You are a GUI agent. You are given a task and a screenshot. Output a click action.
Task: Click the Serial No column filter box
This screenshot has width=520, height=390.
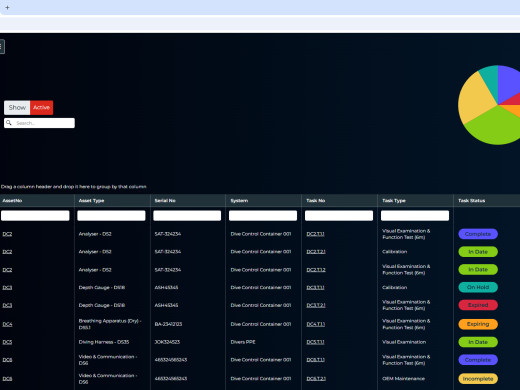point(187,216)
